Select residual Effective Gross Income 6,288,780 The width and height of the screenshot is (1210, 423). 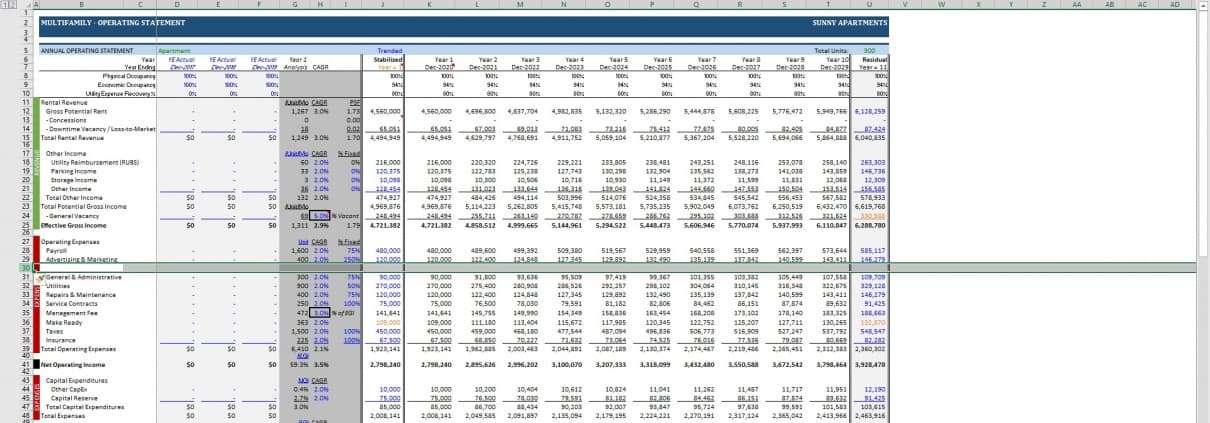click(871, 225)
